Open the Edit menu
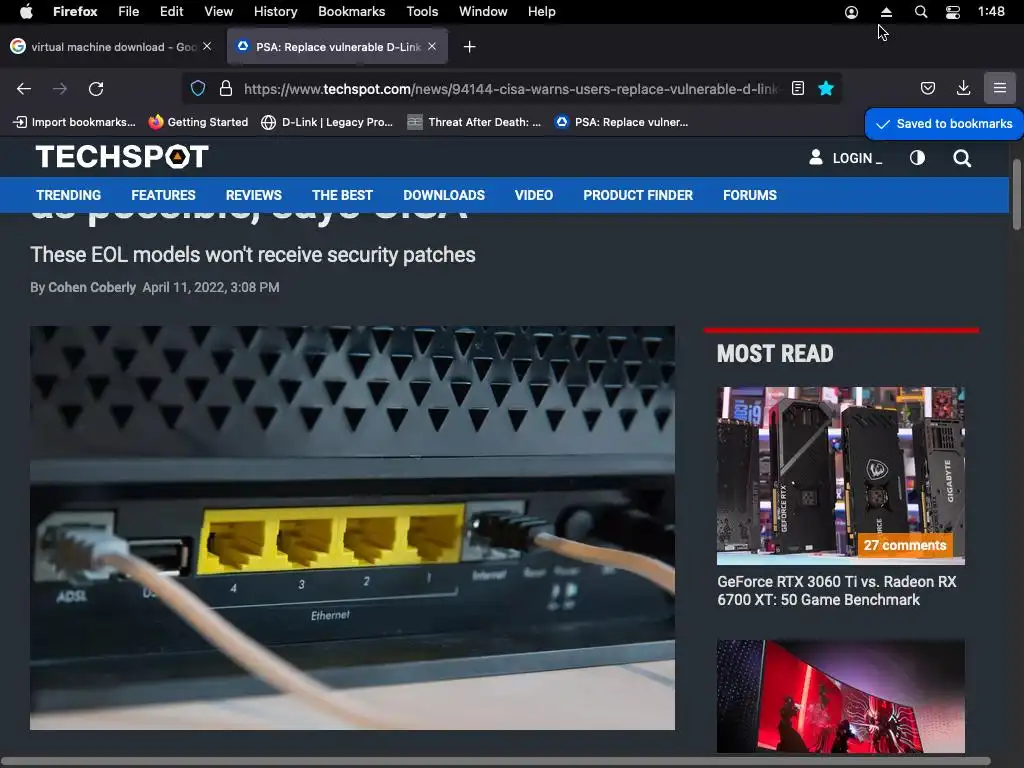This screenshot has height=768, width=1024. 172,12
